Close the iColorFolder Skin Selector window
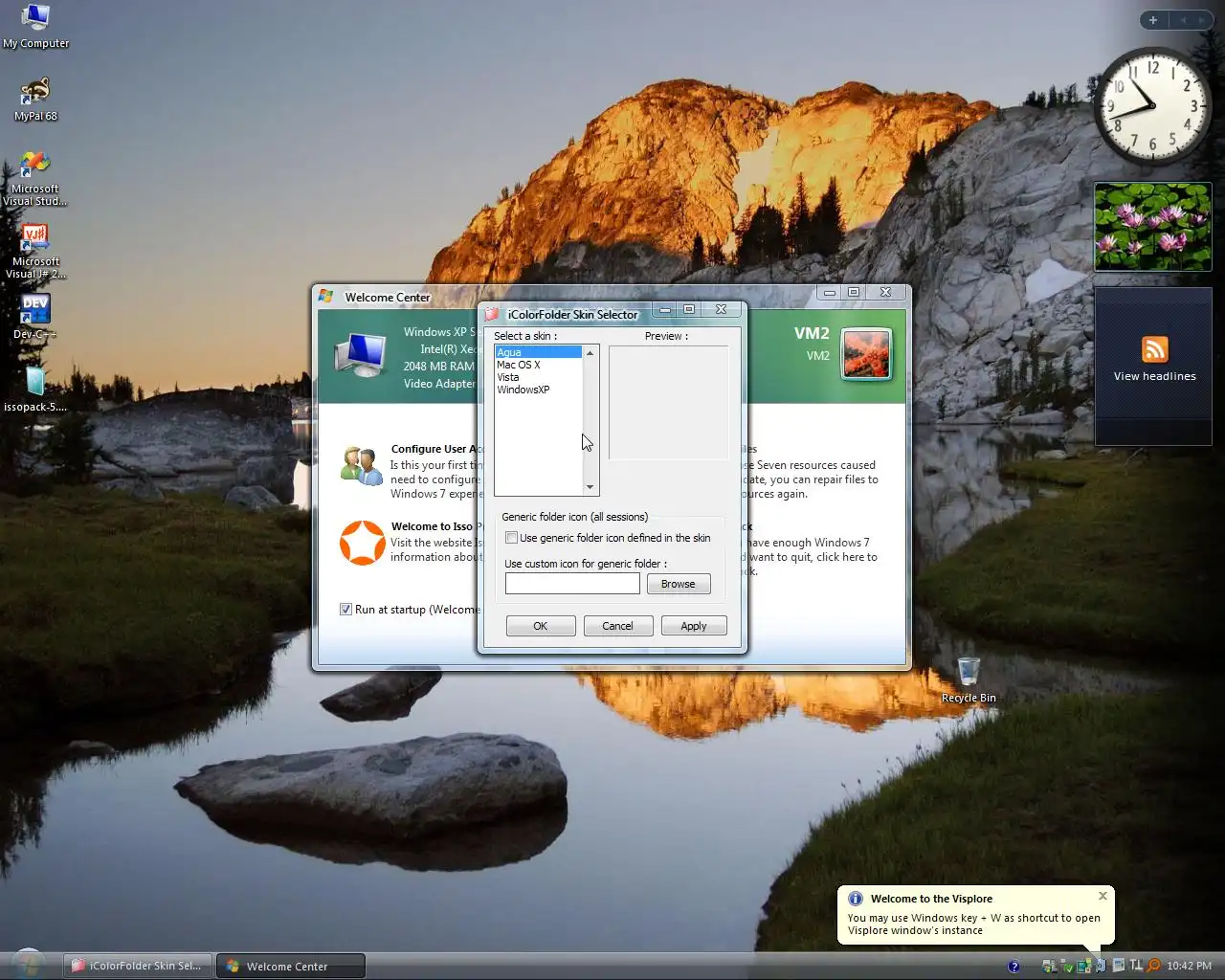This screenshot has height=980, width=1225. tap(721, 309)
